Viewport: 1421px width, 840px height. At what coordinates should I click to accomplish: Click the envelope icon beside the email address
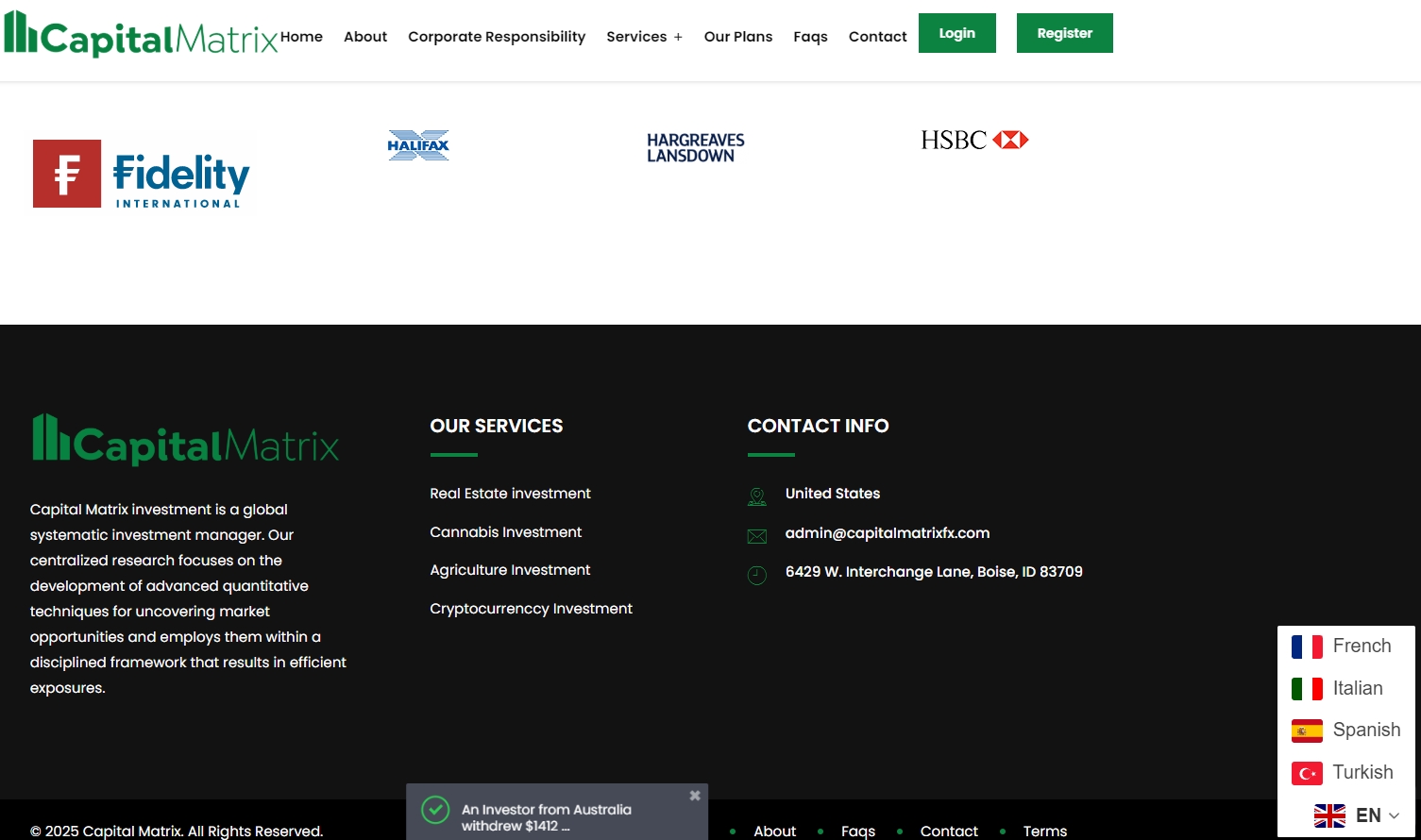point(757,536)
